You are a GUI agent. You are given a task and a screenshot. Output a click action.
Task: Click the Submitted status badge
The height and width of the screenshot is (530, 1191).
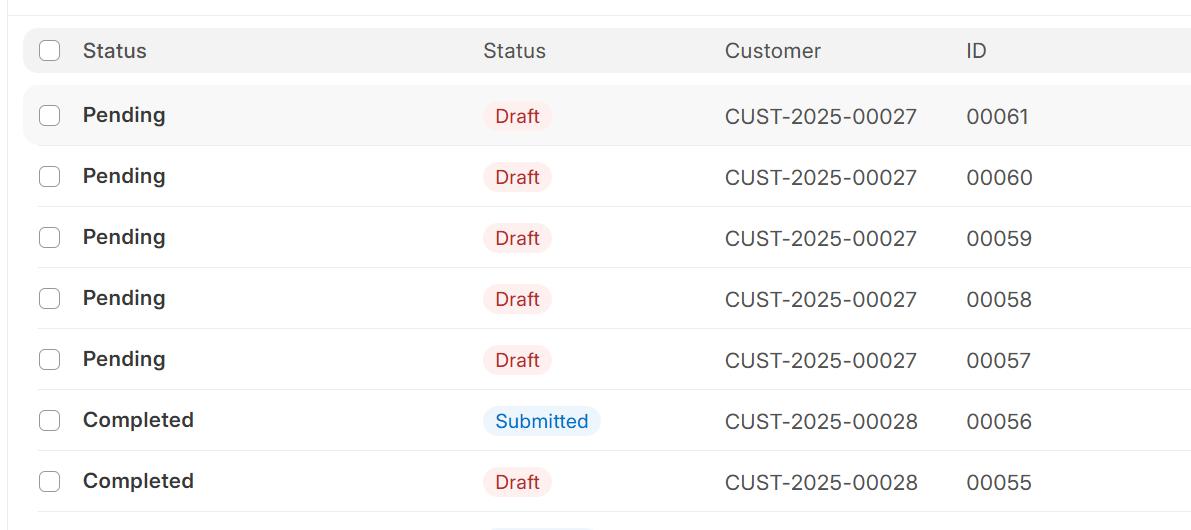point(542,421)
